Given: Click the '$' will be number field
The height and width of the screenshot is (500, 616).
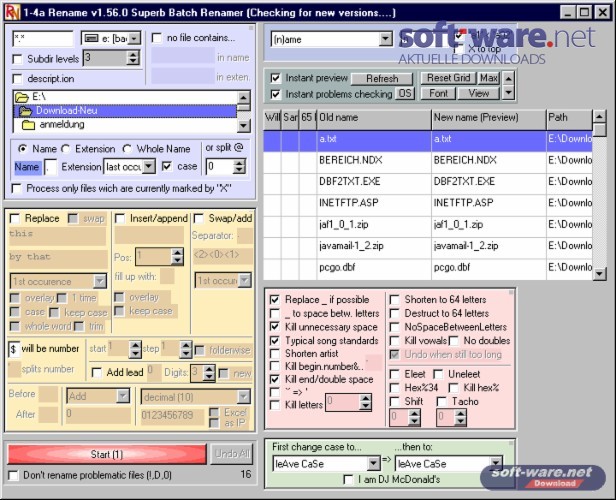Looking at the screenshot, I should [x=14, y=349].
